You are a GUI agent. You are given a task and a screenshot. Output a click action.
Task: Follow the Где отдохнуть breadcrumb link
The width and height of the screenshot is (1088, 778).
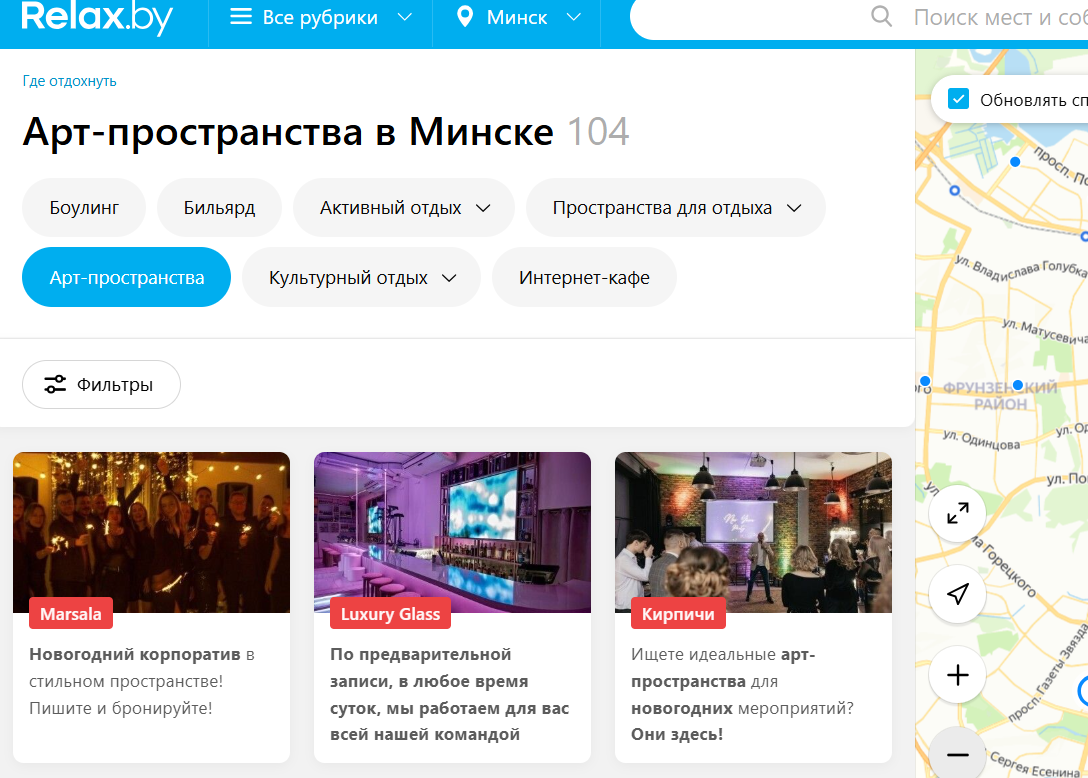[x=69, y=81]
